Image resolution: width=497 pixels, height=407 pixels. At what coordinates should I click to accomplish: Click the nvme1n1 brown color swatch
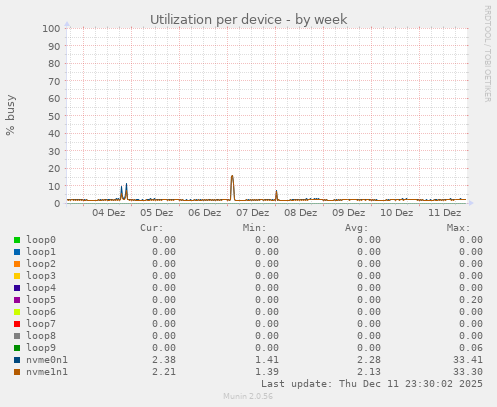17,372
